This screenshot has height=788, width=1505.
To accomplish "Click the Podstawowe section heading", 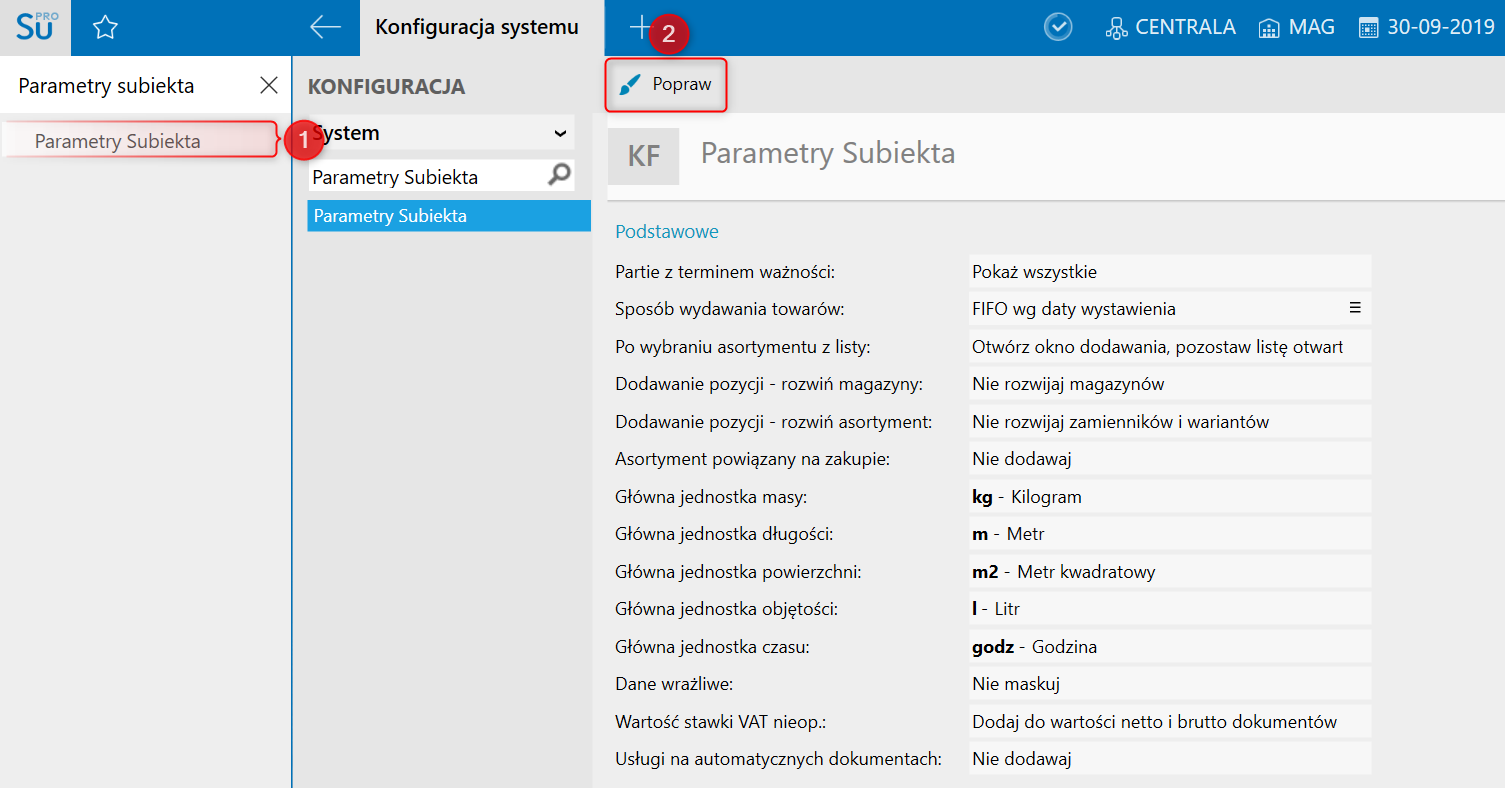I will [x=667, y=232].
